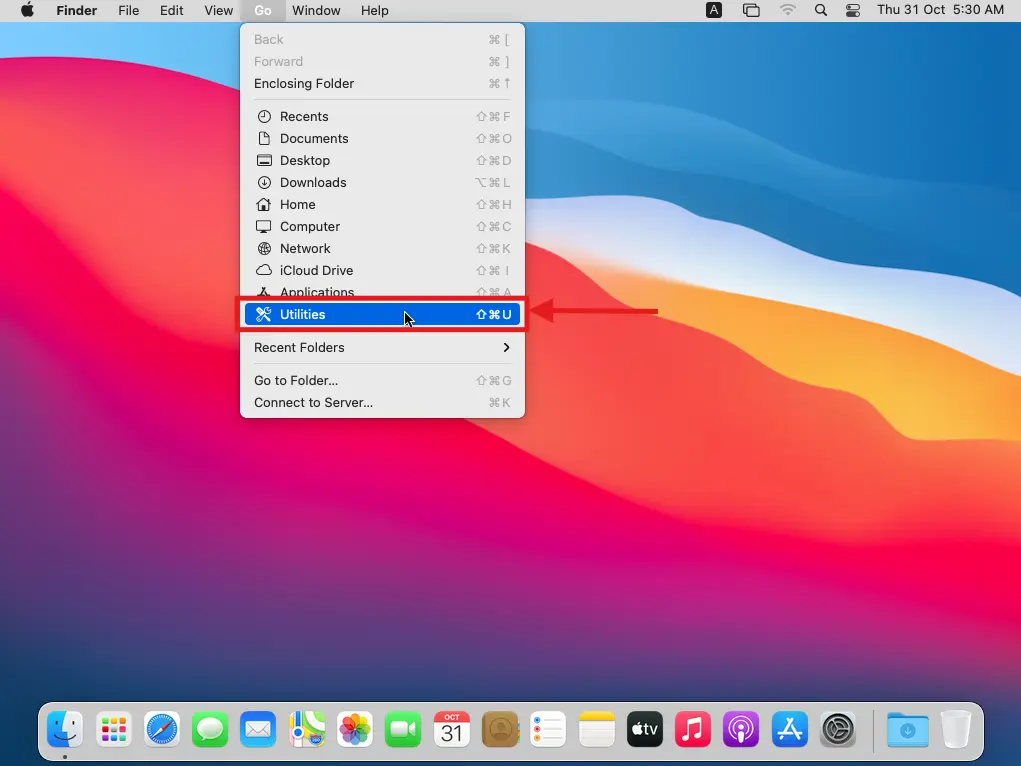1021x766 pixels.
Task: Choose Connect to Server… option
Action: (x=382, y=403)
